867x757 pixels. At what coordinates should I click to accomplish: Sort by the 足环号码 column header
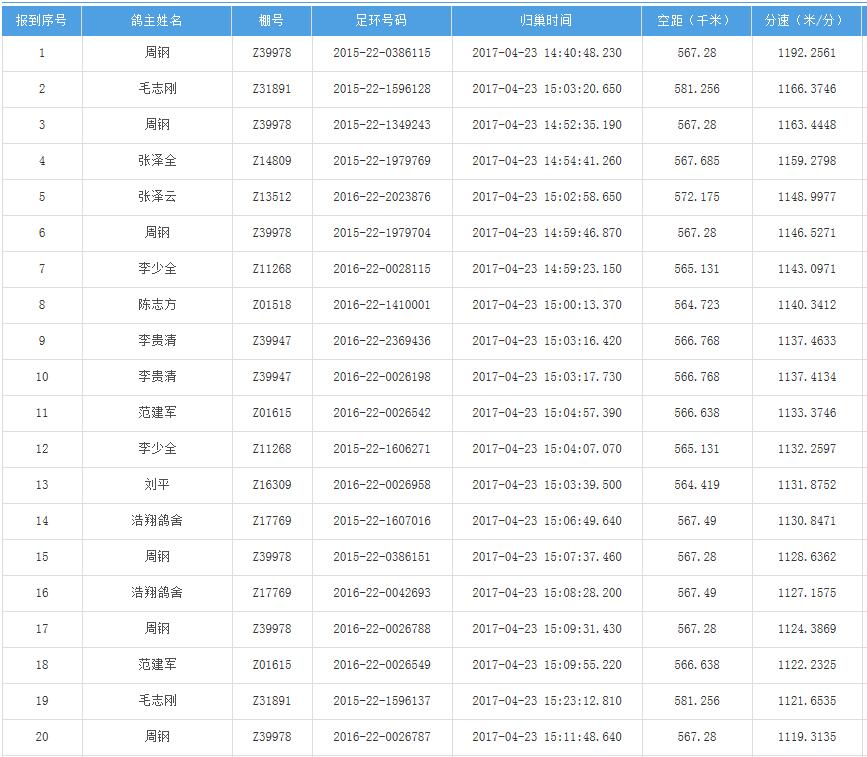point(381,20)
